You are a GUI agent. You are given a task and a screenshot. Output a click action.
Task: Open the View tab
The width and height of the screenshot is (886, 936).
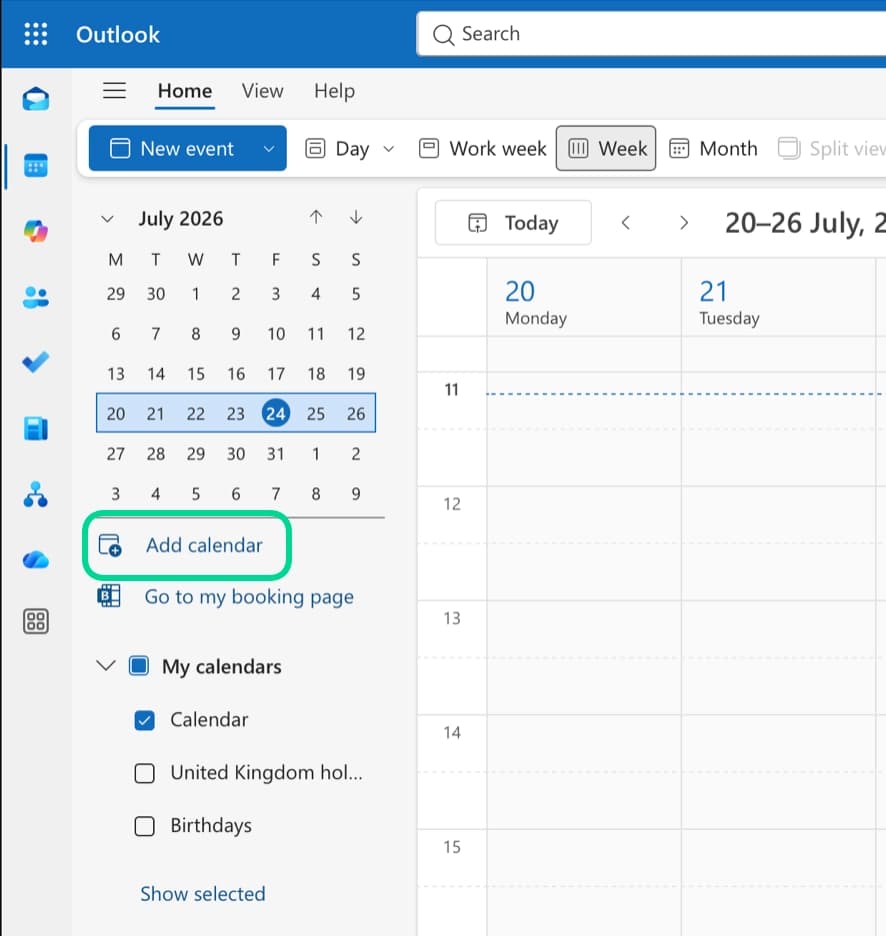point(262,91)
